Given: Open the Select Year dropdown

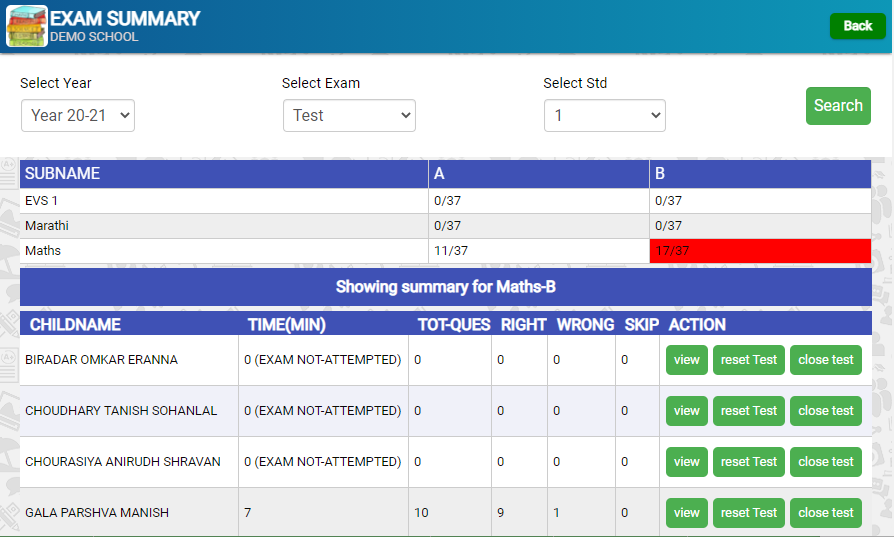Looking at the screenshot, I should [78, 116].
